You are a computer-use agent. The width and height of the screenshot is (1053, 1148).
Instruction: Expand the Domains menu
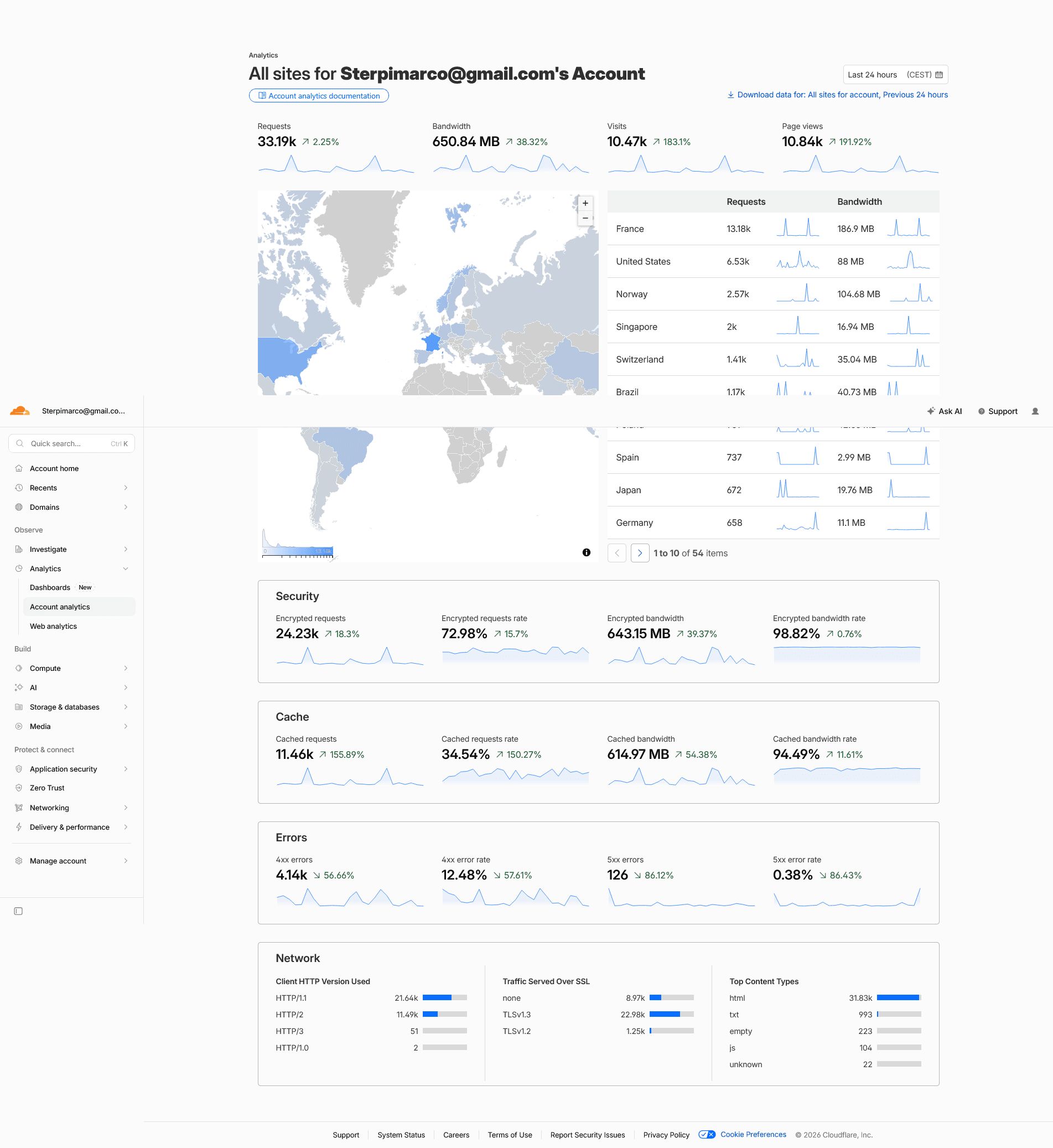click(72, 508)
